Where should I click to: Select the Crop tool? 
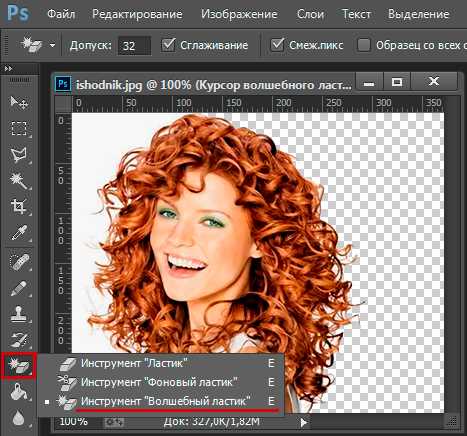(19, 207)
